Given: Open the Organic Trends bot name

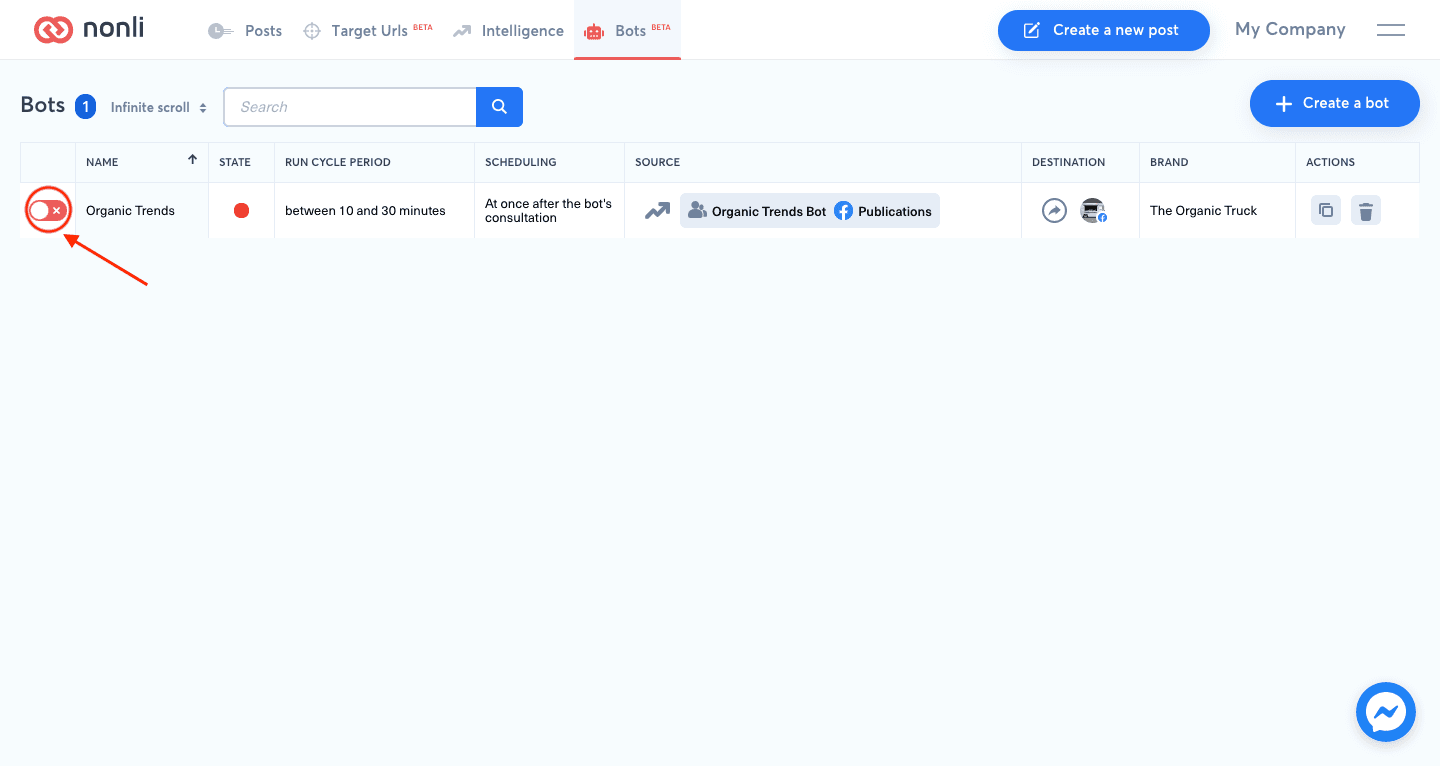Looking at the screenshot, I should [130, 211].
